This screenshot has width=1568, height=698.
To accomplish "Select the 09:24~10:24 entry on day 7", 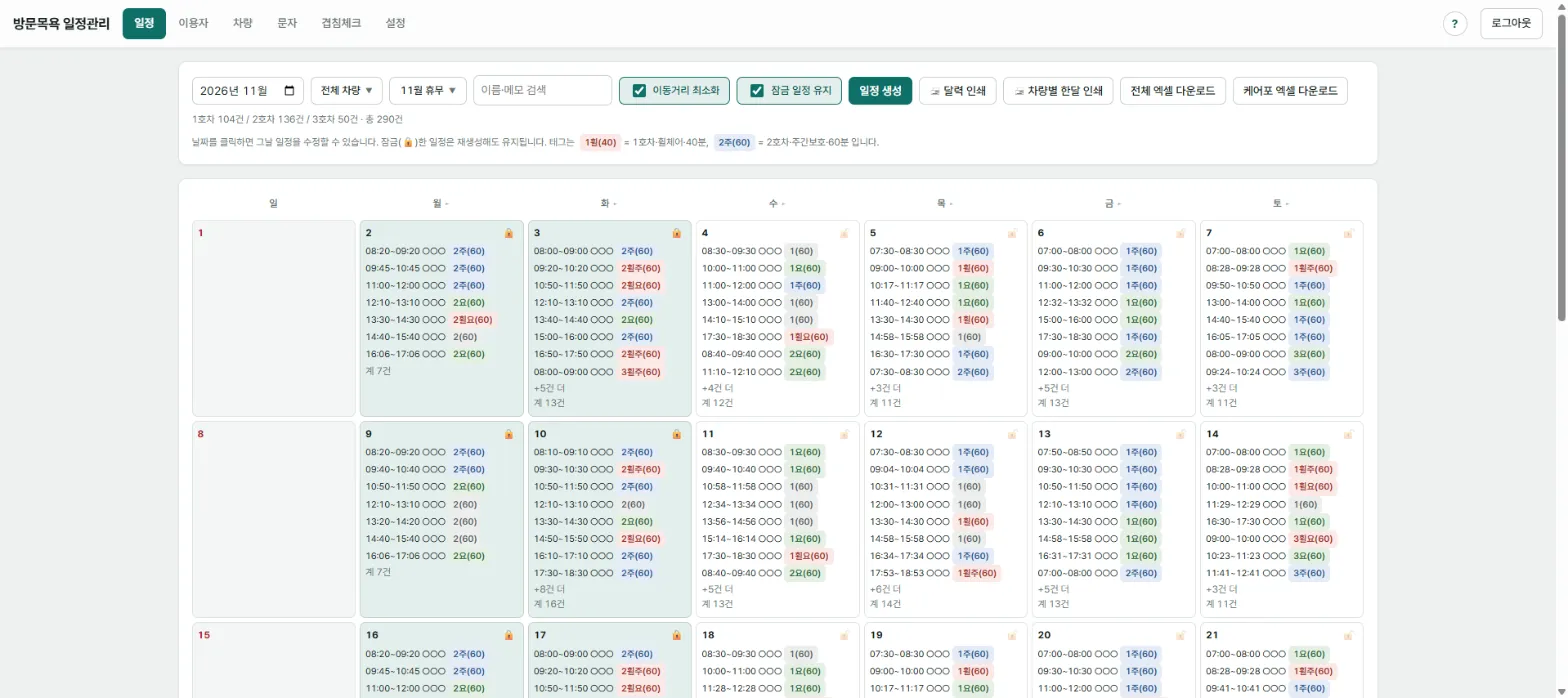I will pyautogui.click(x=1268, y=371).
